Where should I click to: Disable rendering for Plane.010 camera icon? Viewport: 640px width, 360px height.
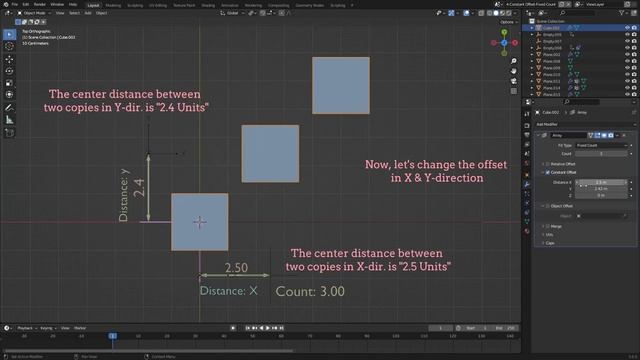click(634, 74)
